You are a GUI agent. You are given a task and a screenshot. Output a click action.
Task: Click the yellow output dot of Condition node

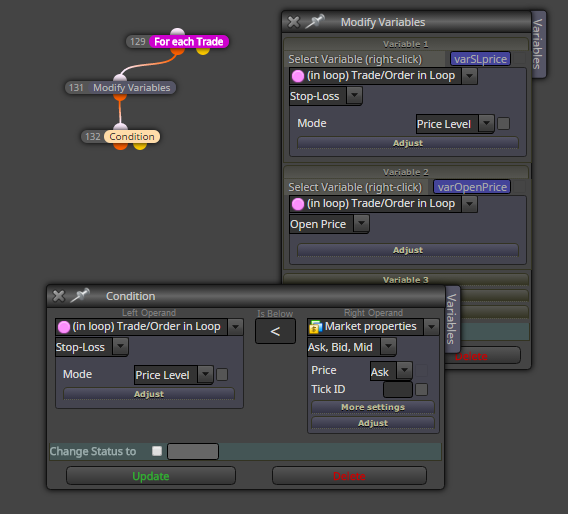coord(140,146)
